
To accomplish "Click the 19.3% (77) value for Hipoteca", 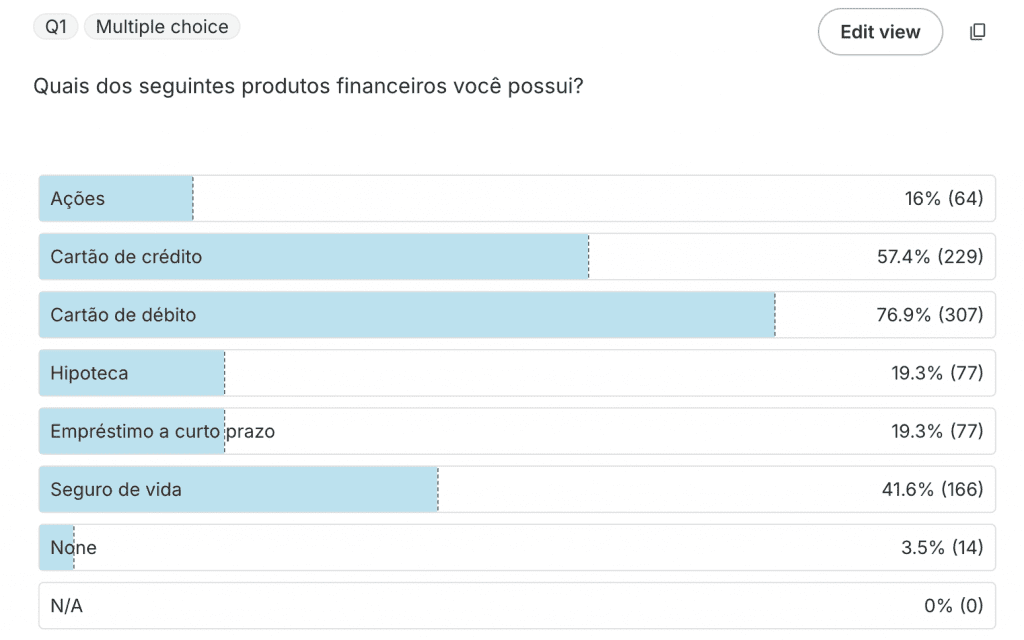I will tap(937, 374).
